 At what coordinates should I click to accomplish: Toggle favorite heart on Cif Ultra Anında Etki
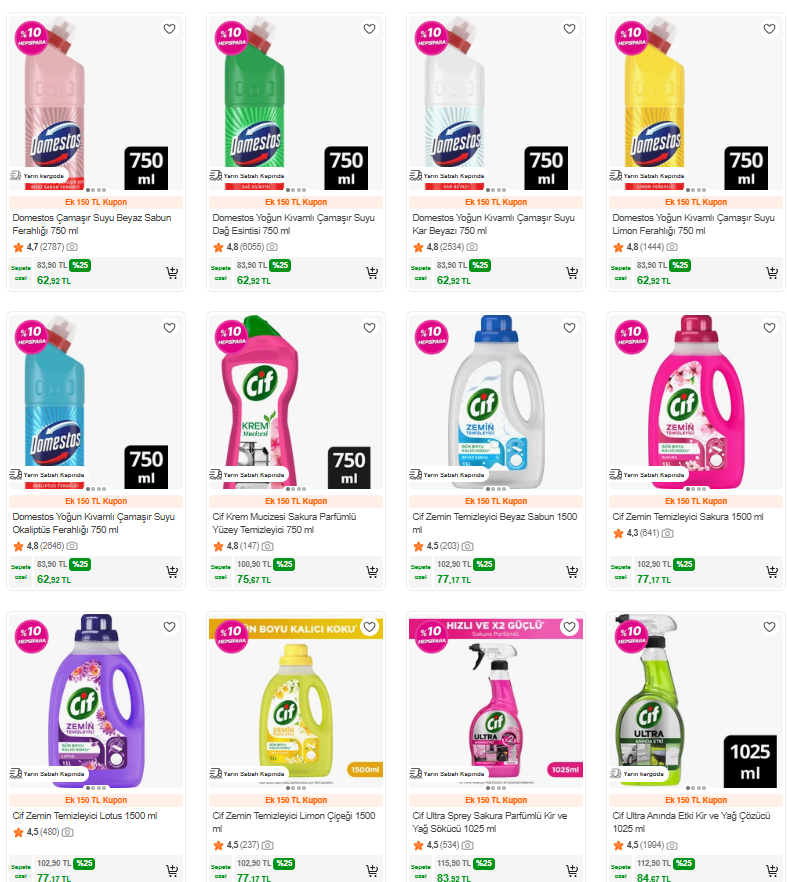pyautogui.click(x=769, y=627)
